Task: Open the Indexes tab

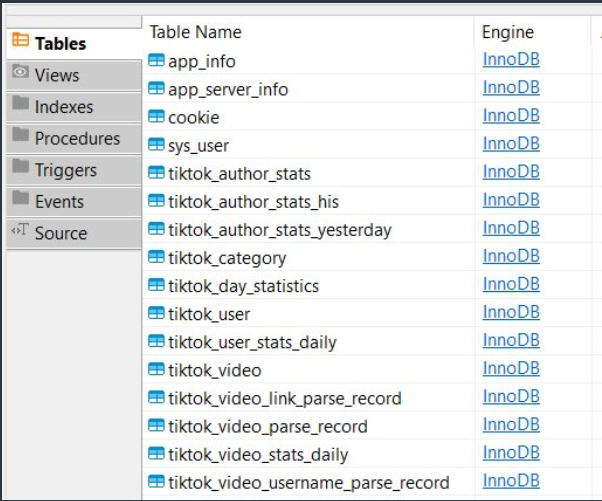Action: coord(74,107)
